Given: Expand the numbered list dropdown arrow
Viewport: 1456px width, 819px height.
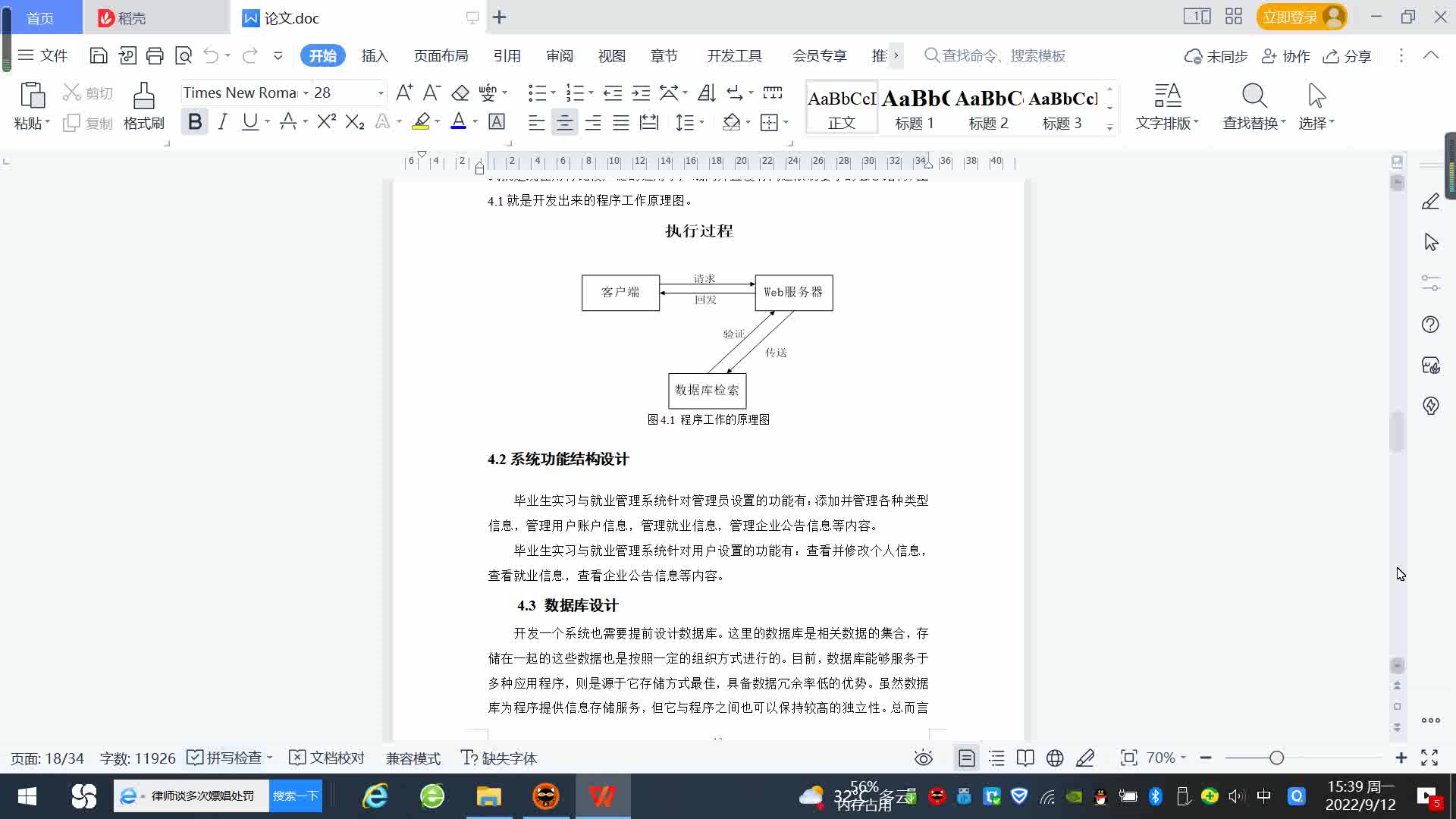Looking at the screenshot, I should click(x=591, y=93).
